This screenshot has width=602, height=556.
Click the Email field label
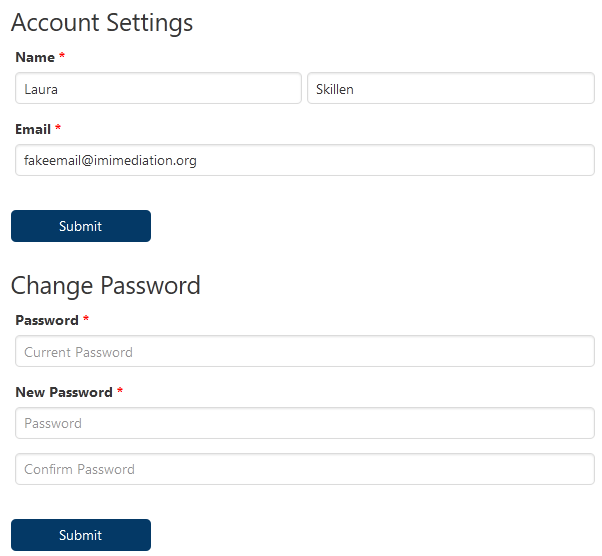click(33, 129)
